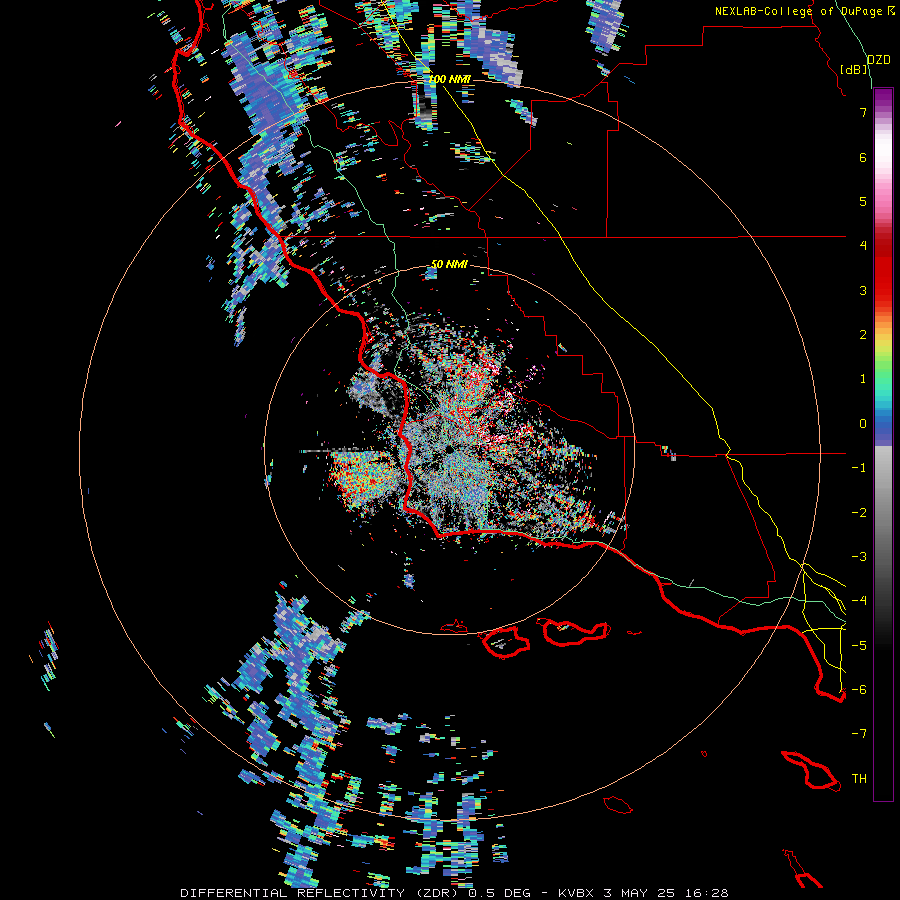This screenshot has width=900, height=900.
Task: Click the '-6' value on the scale
Action: pos(859,690)
